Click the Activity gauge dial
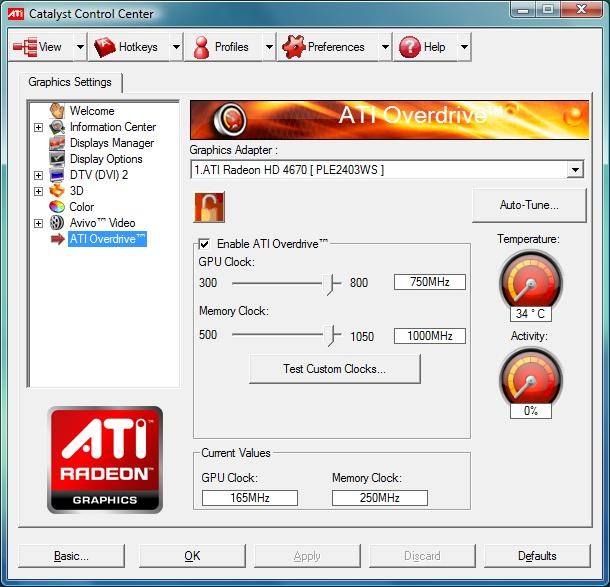The height and width of the screenshot is (587, 610). [x=531, y=378]
